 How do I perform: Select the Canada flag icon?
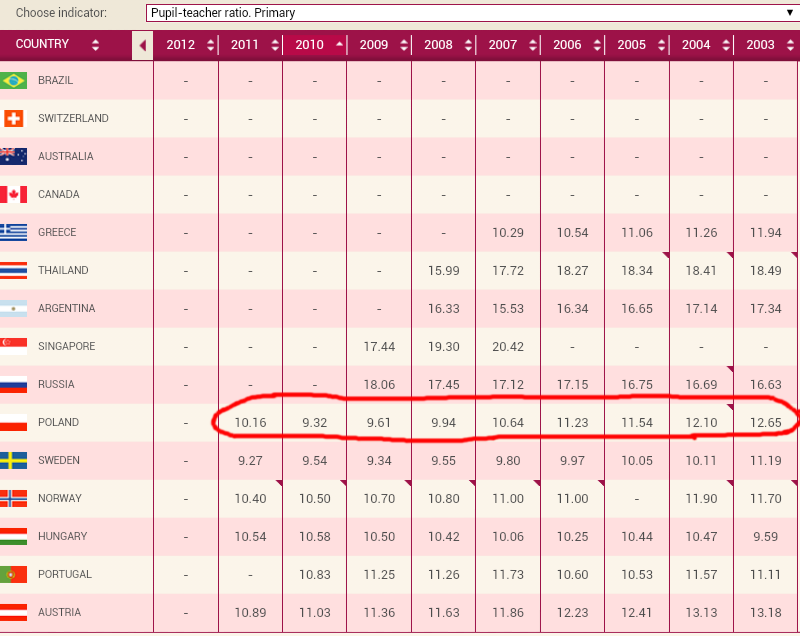pos(14,194)
